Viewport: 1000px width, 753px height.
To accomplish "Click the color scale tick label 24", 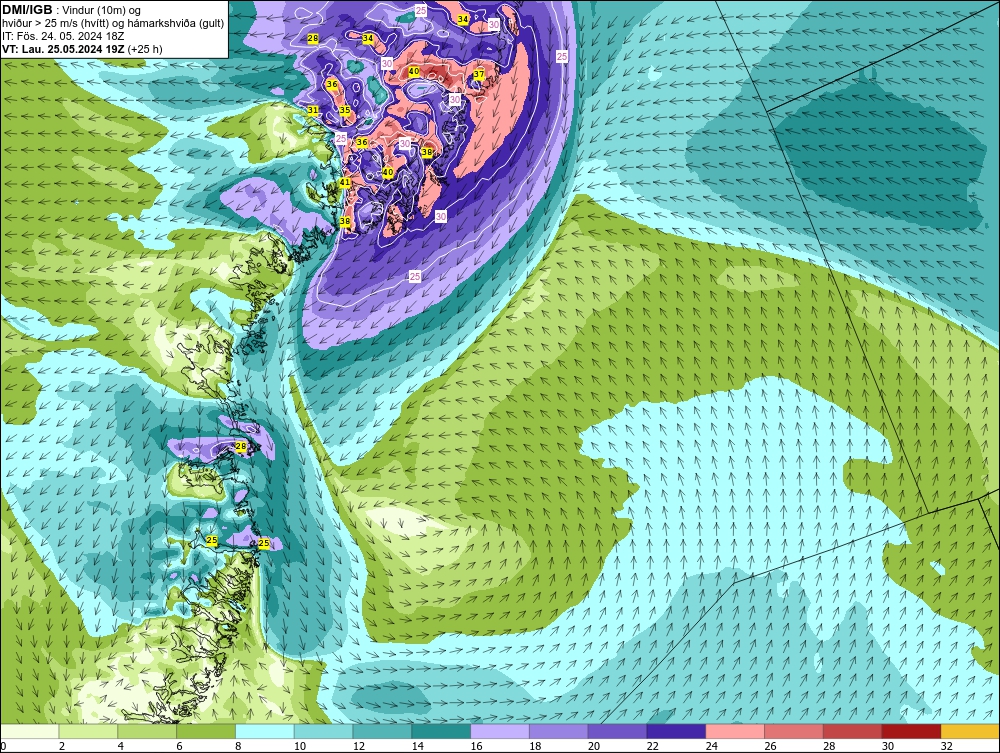I will [711, 745].
